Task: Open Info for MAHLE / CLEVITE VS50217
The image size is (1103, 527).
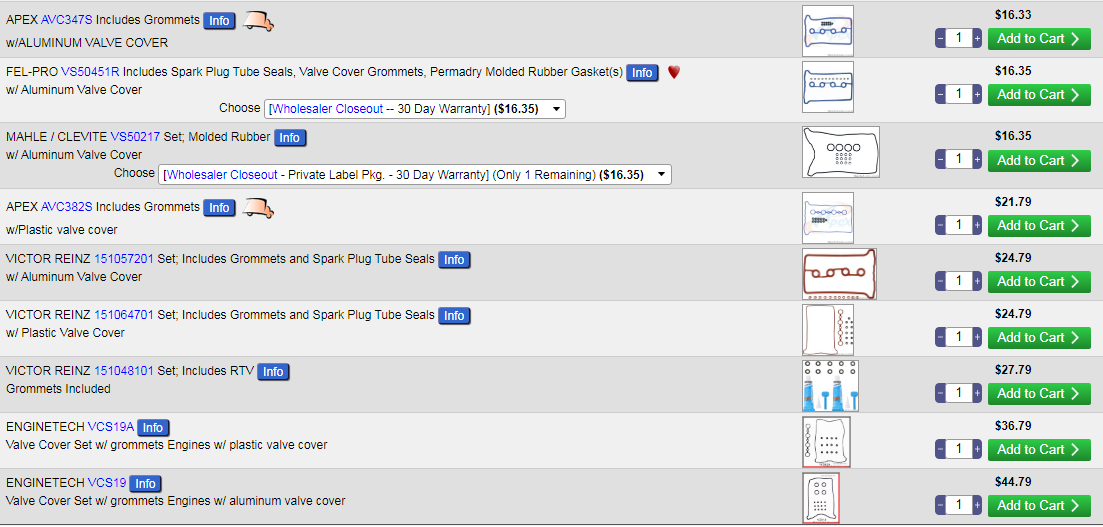Action: (289, 138)
